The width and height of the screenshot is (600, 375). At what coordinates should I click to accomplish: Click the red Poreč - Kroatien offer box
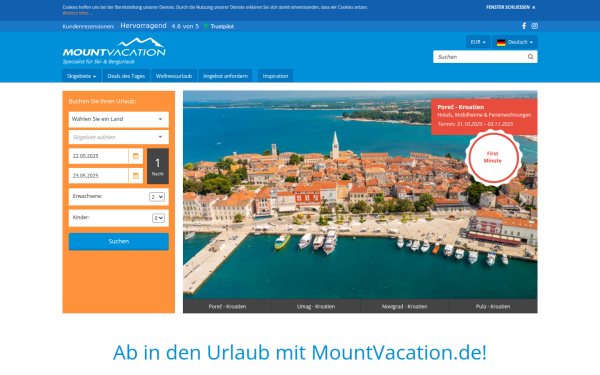484,117
